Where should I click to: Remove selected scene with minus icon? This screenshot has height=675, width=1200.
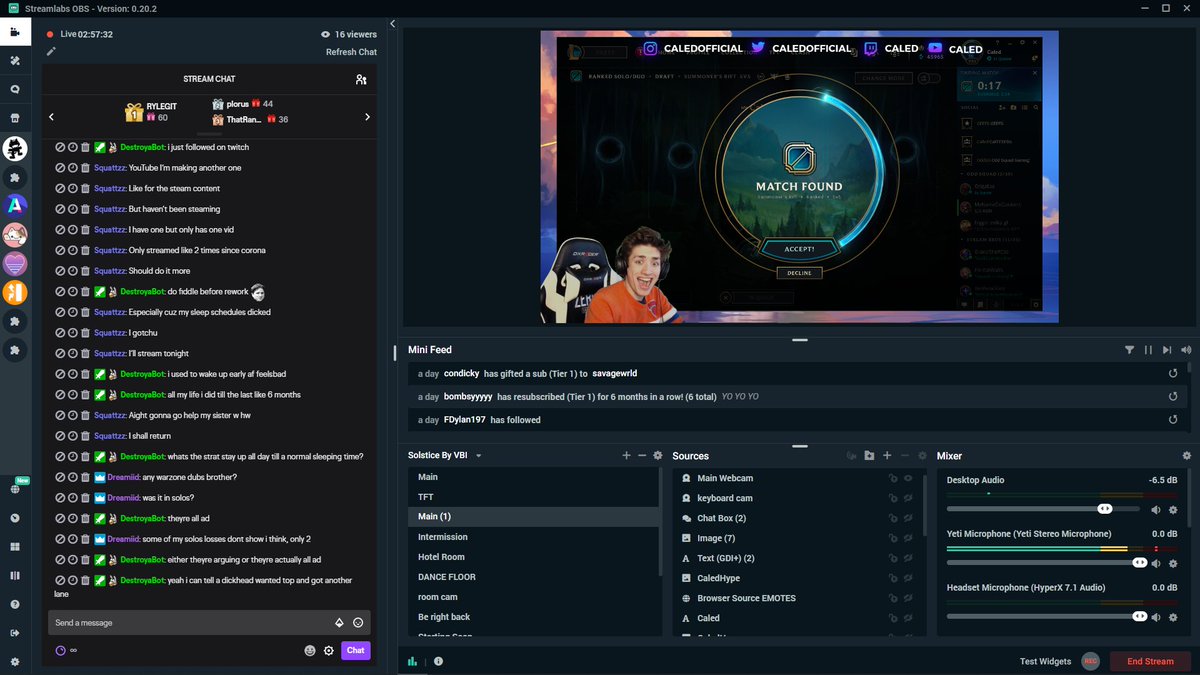(642, 456)
